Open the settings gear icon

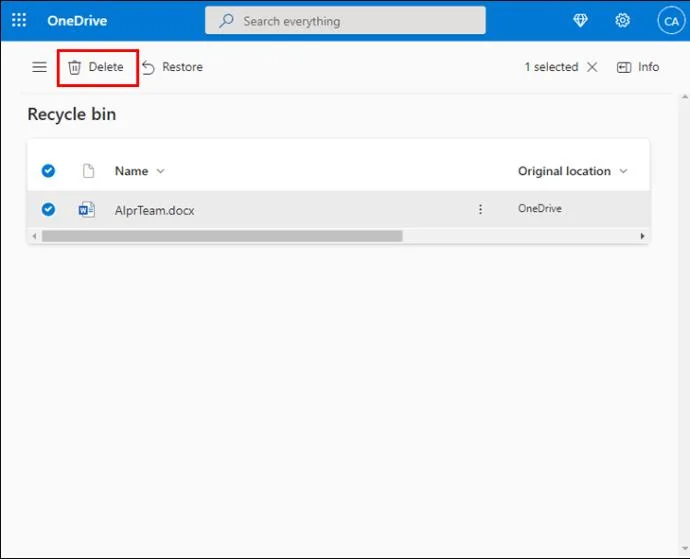622,20
